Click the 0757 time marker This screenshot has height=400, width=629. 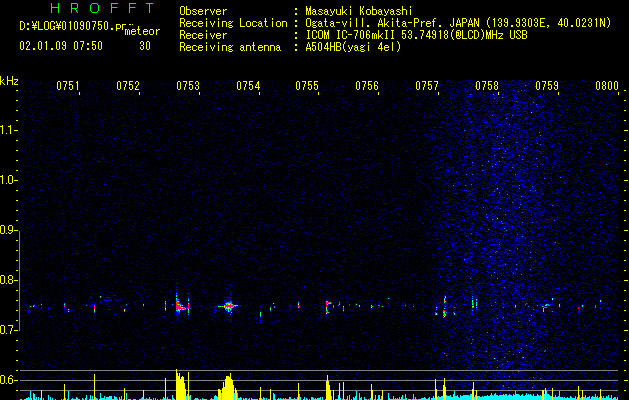pyautogui.click(x=427, y=86)
